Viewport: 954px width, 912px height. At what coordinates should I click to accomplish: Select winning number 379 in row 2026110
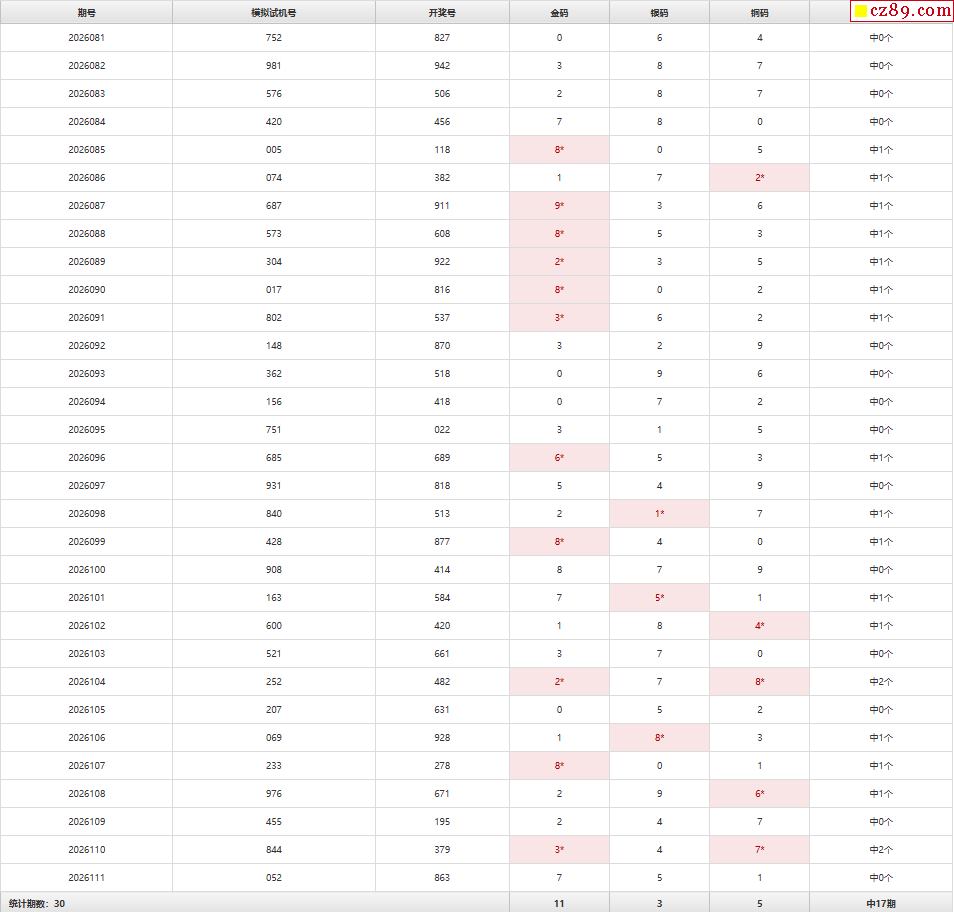click(x=442, y=849)
